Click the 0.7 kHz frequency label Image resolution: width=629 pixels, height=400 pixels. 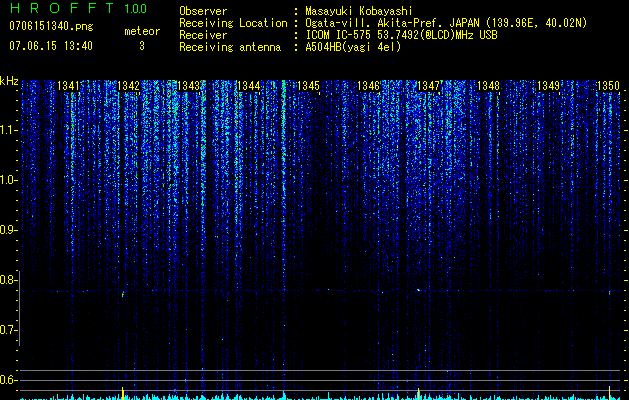(7, 330)
